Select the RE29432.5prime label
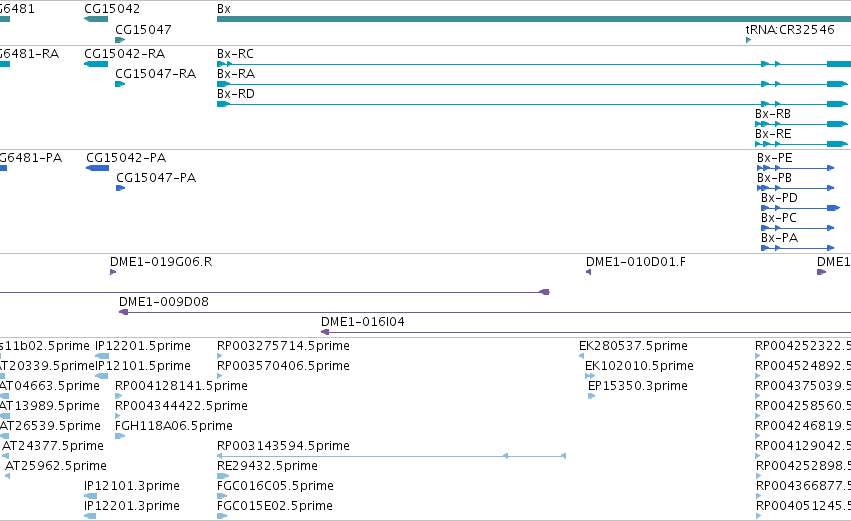This screenshot has width=851, height=521. tap(267, 466)
